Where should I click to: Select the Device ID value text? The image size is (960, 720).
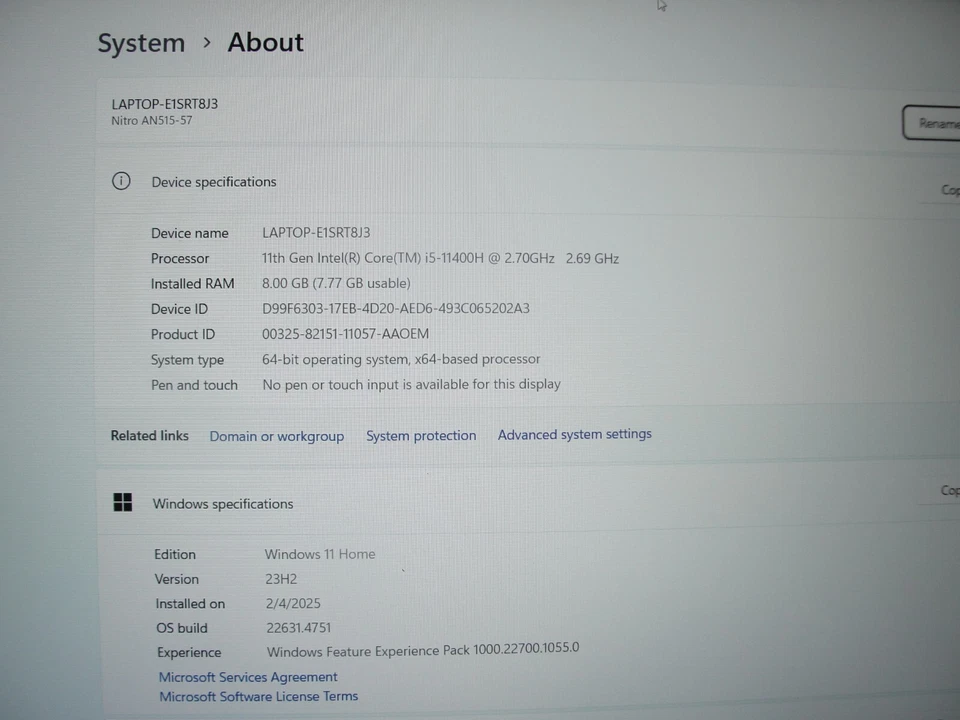coord(395,308)
